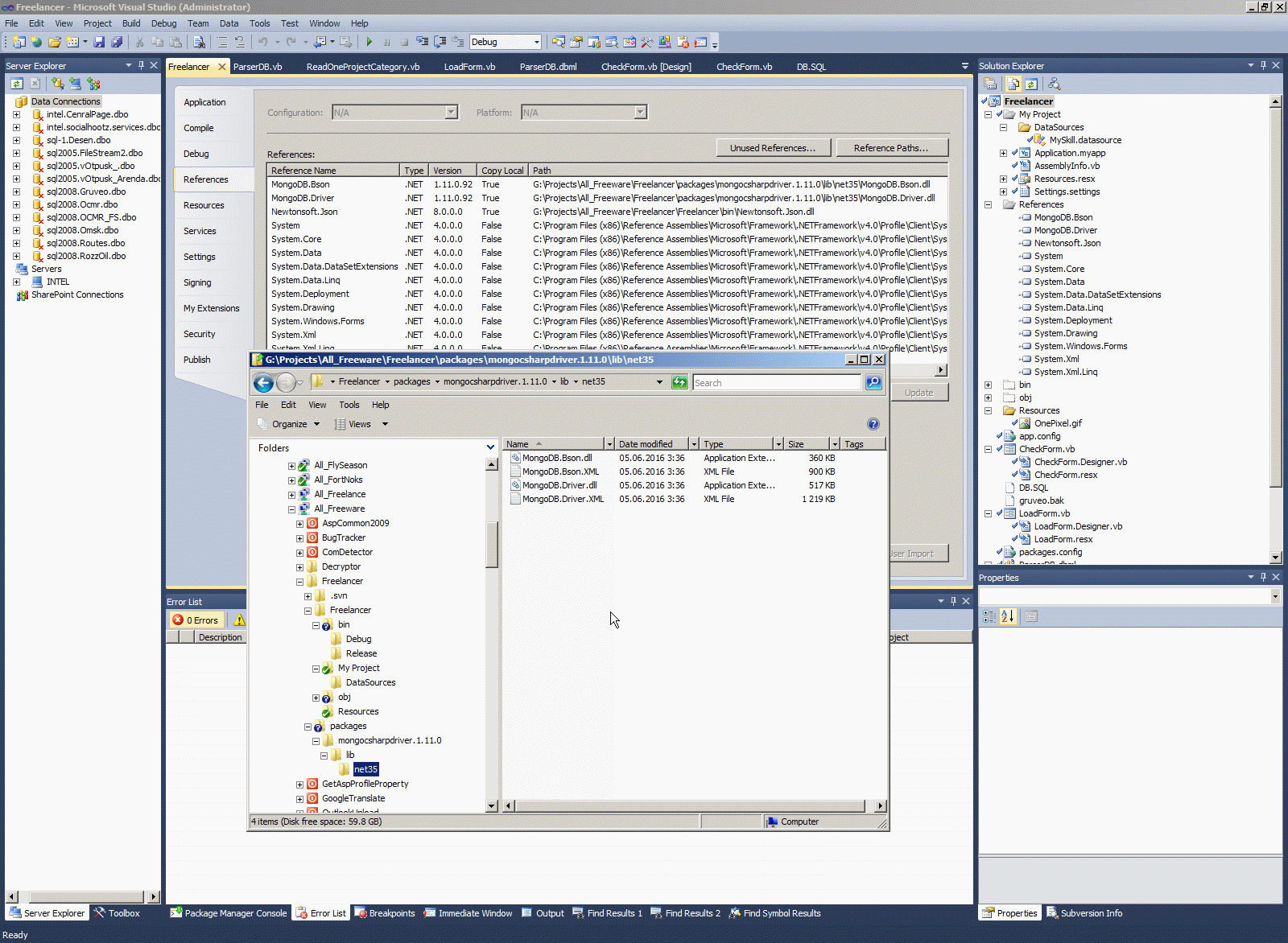Screen dimensions: 1288x943
Task: Open the Tools menu in the Explorer window
Action: tap(349, 405)
